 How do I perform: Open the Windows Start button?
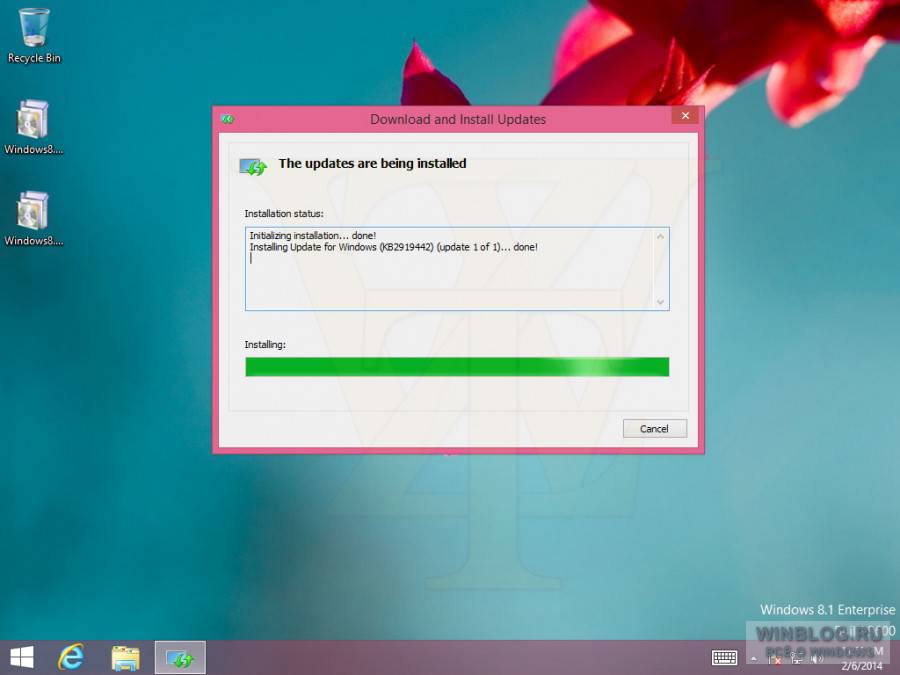point(22,657)
